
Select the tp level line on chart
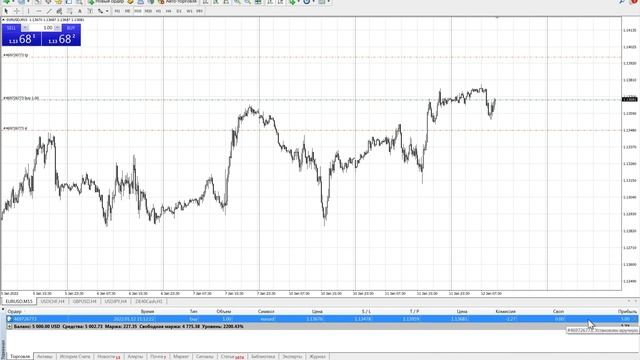312,56
